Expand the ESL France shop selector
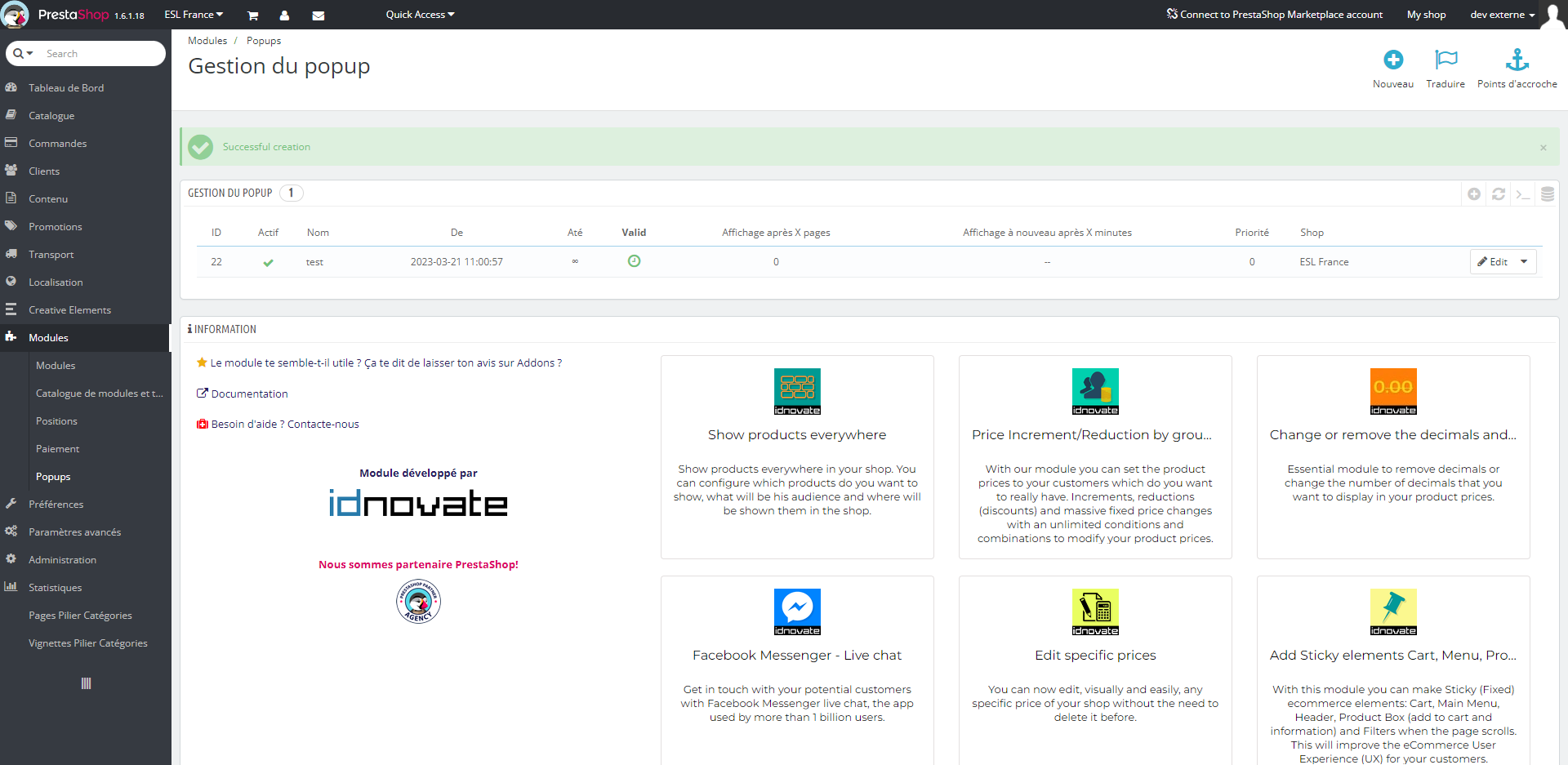The width and height of the screenshot is (1568, 765). pos(194,15)
